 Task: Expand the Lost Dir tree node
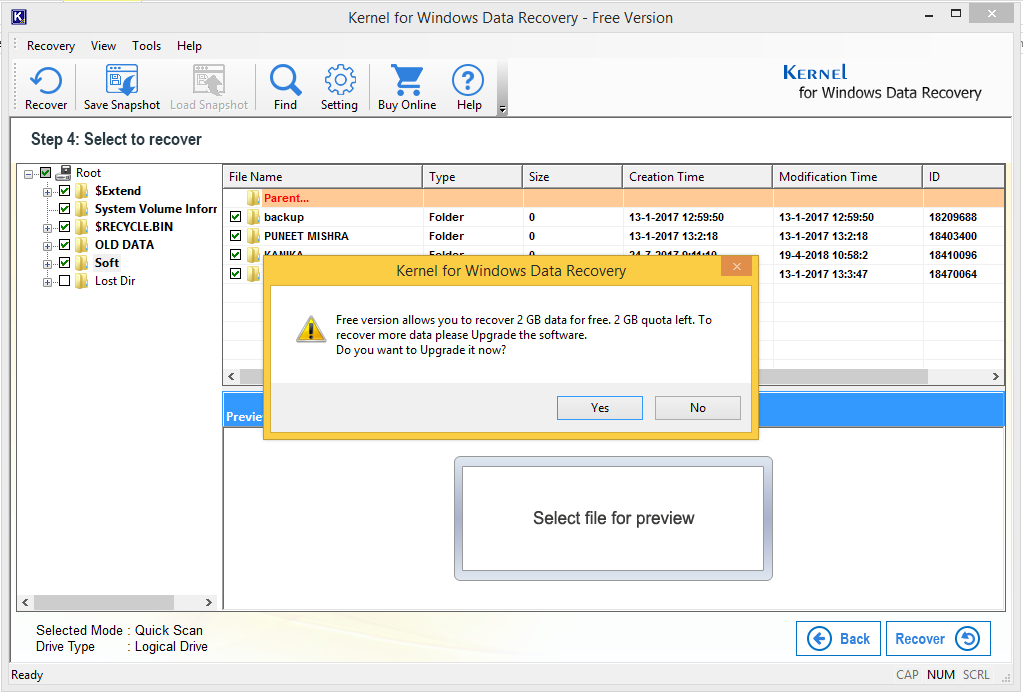[47, 283]
